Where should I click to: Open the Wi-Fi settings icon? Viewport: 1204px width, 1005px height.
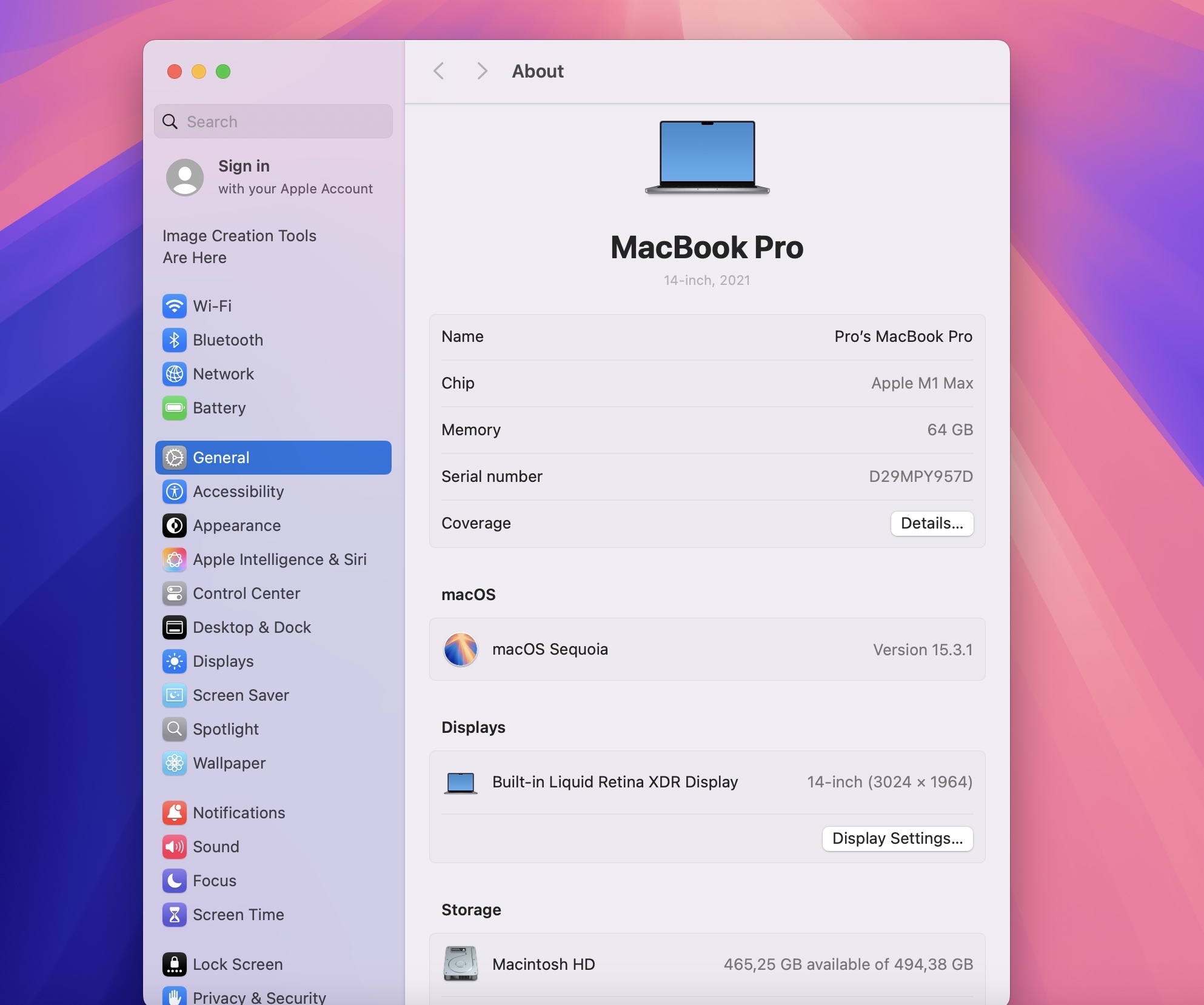pyautogui.click(x=175, y=306)
